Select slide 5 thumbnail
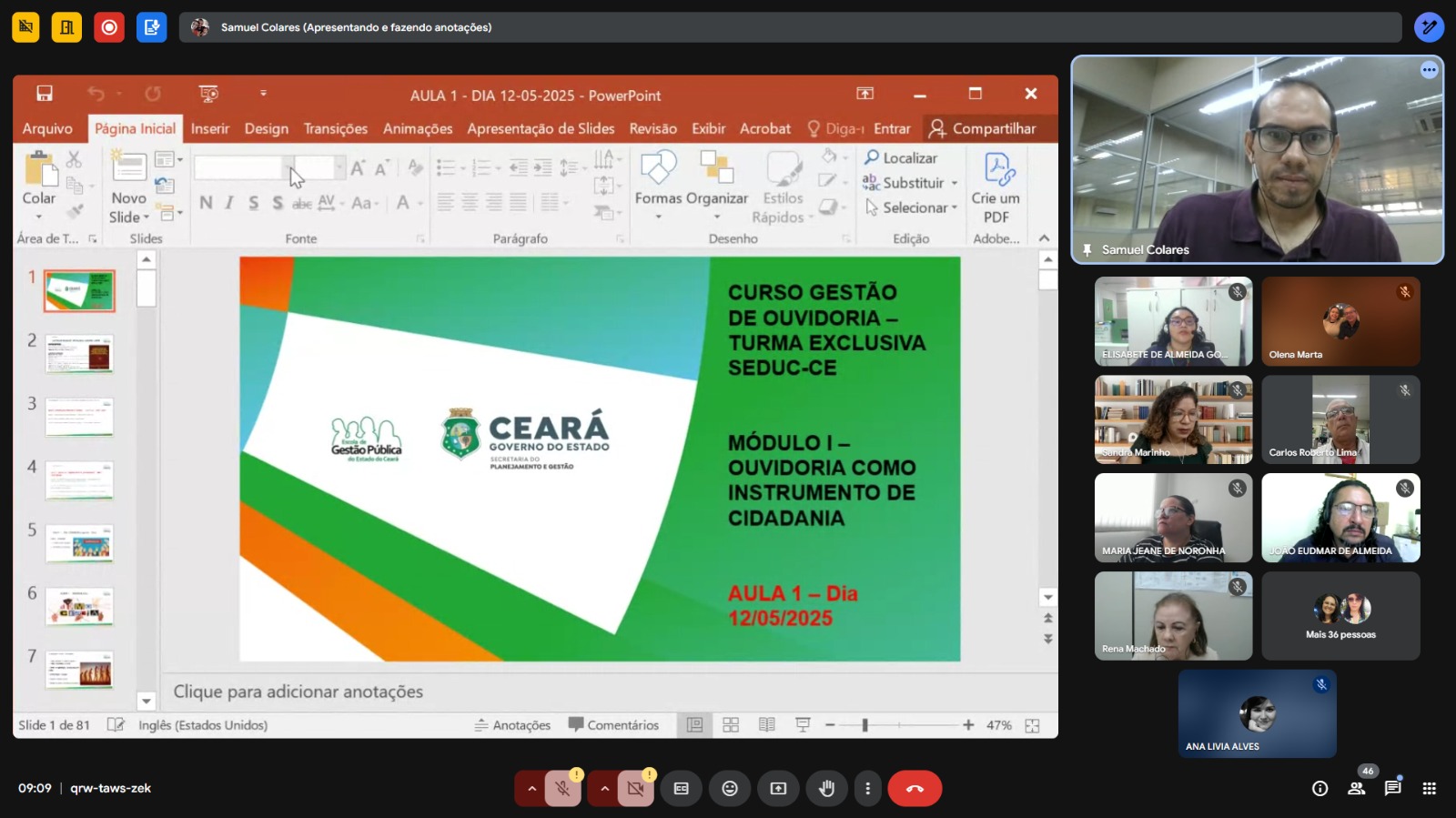Viewport: 1456px width, 818px height. click(80, 544)
